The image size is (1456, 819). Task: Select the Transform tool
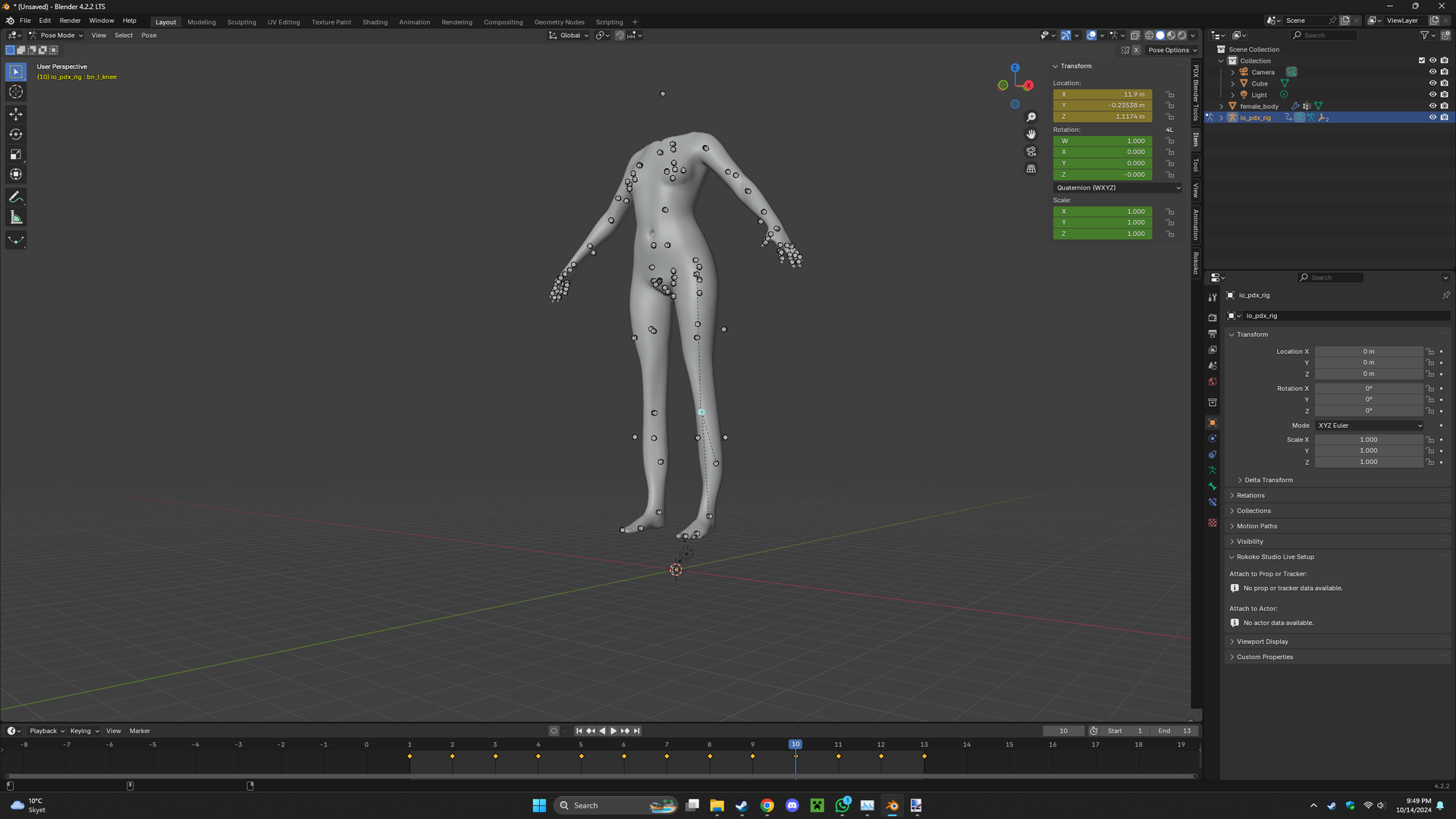(16, 174)
